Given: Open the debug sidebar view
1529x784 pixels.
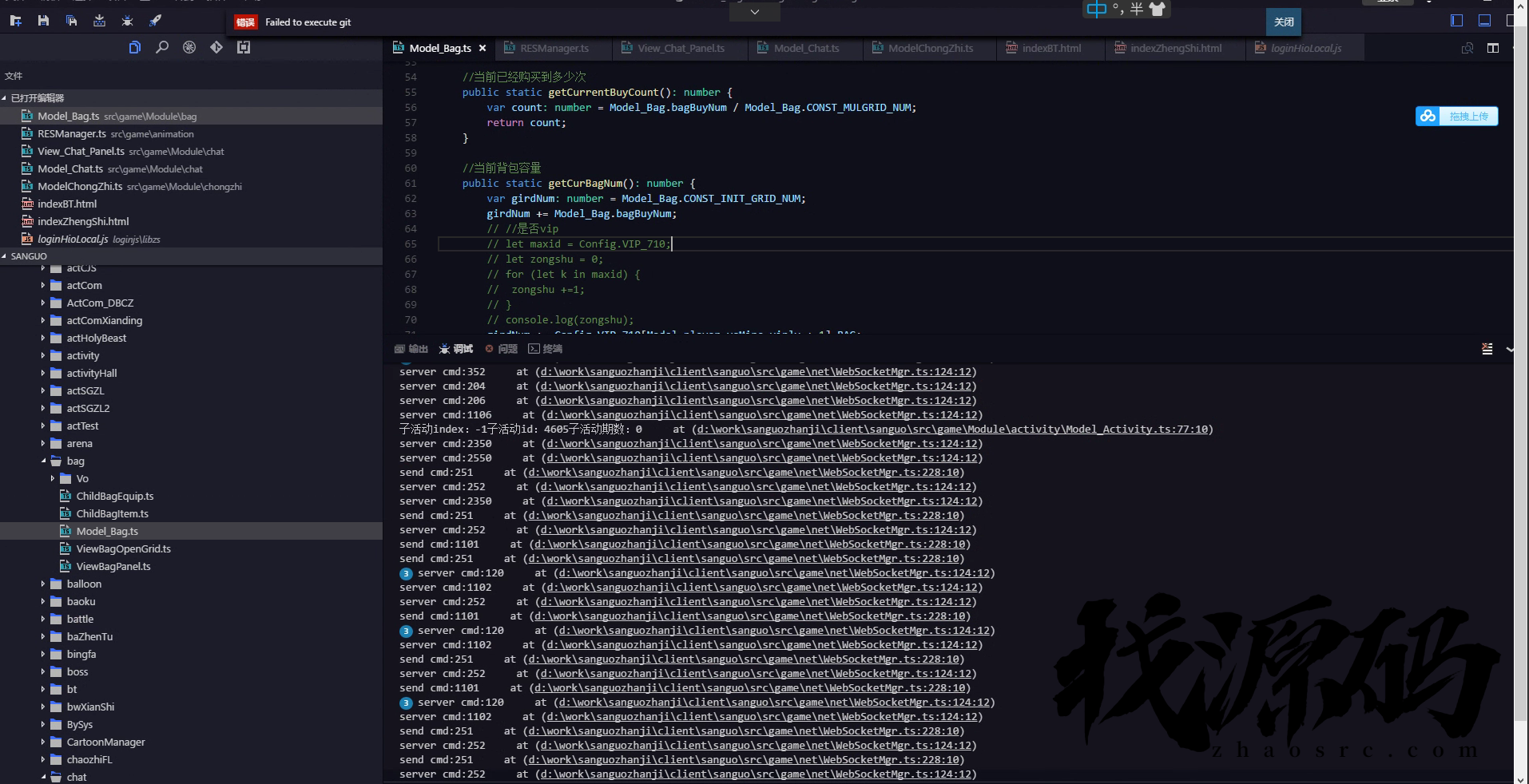Looking at the screenshot, I should 189,47.
